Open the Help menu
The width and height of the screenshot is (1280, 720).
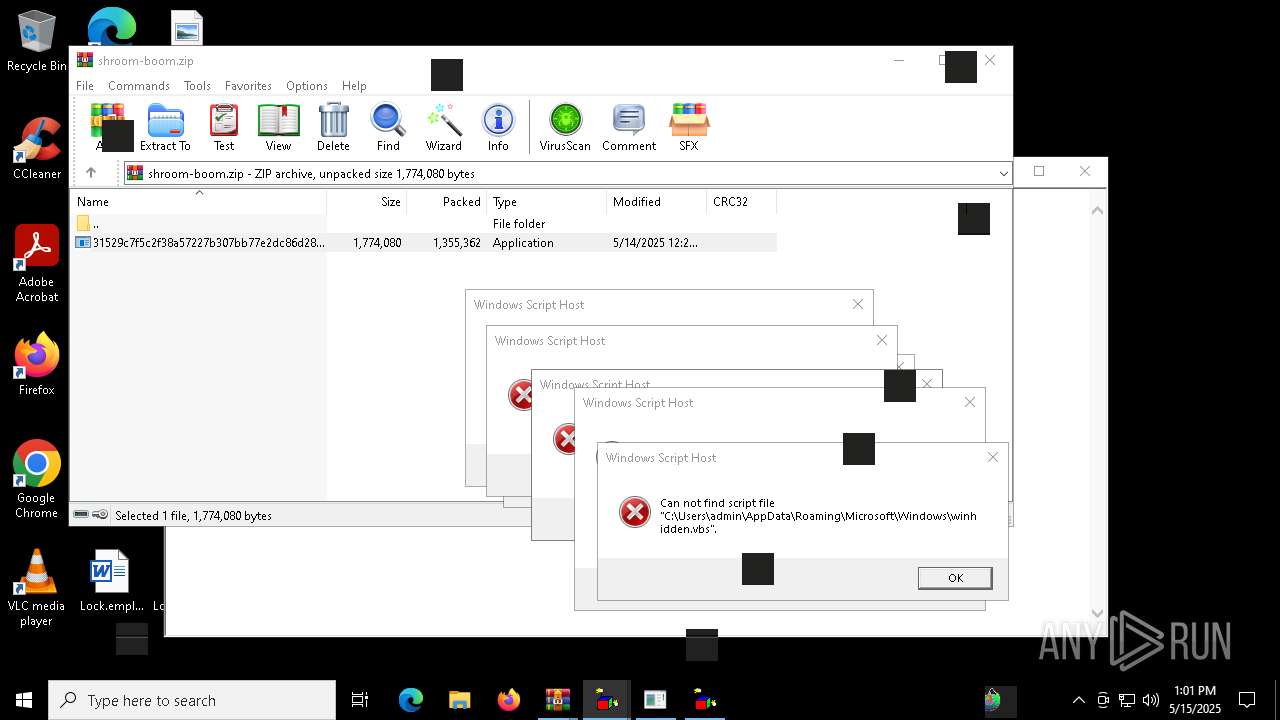(354, 86)
